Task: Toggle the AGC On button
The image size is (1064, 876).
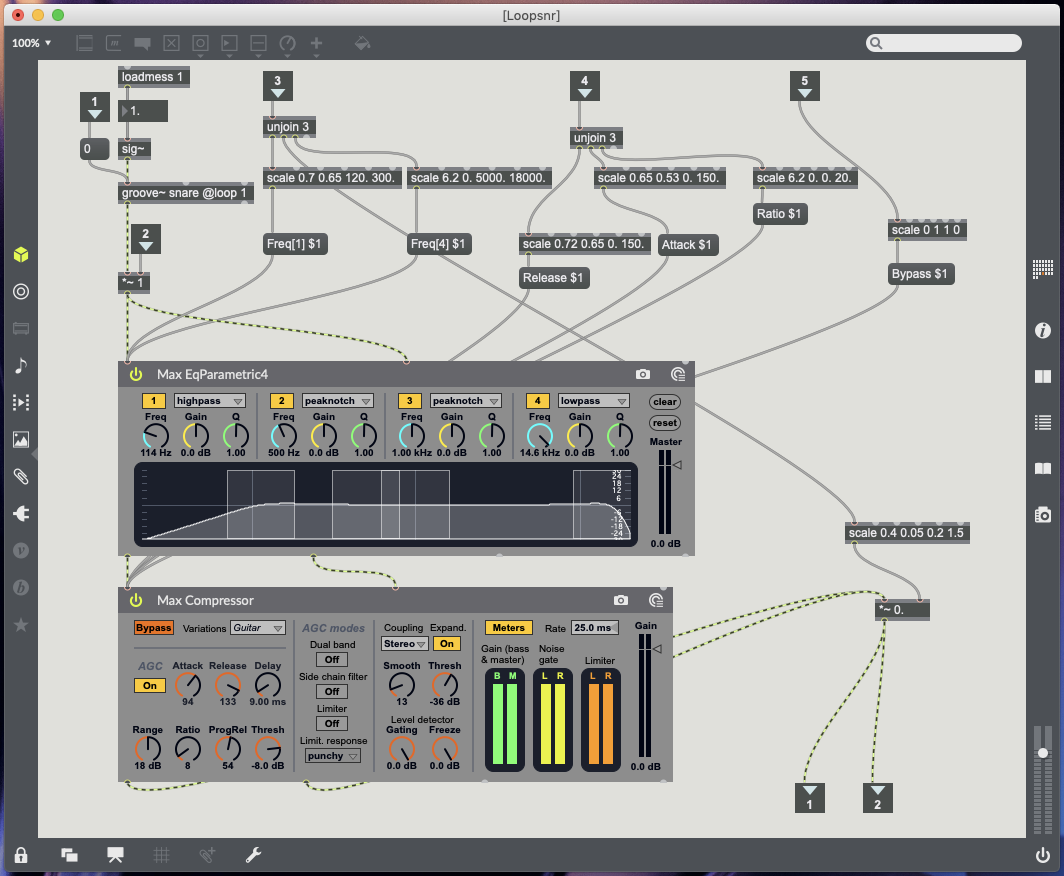Action: point(150,686)
